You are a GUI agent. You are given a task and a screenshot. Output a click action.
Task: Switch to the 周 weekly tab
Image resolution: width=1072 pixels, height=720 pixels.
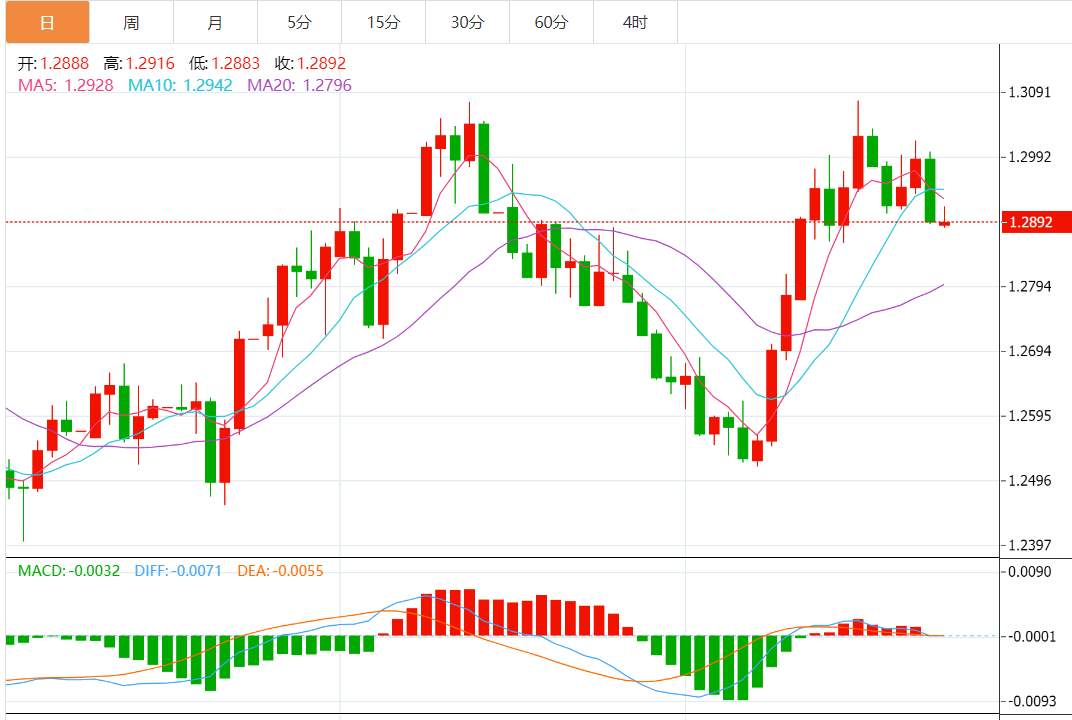pos(131,23)
